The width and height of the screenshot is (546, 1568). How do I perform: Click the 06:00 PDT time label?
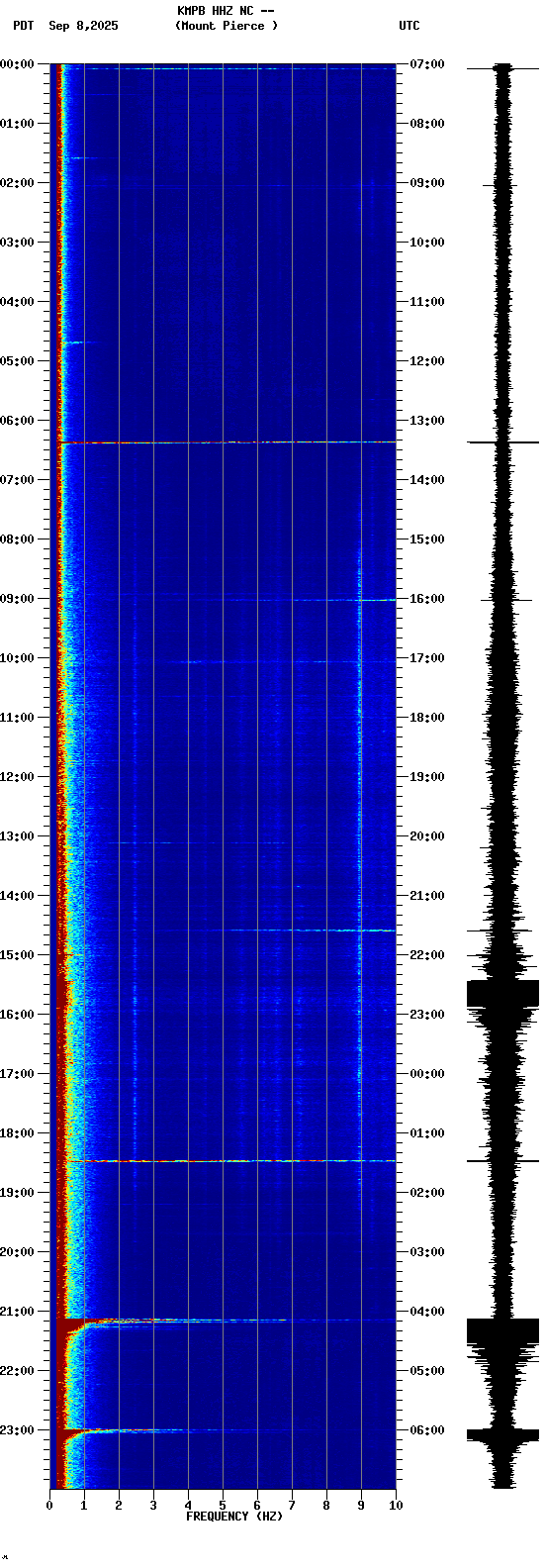[17, 421]
